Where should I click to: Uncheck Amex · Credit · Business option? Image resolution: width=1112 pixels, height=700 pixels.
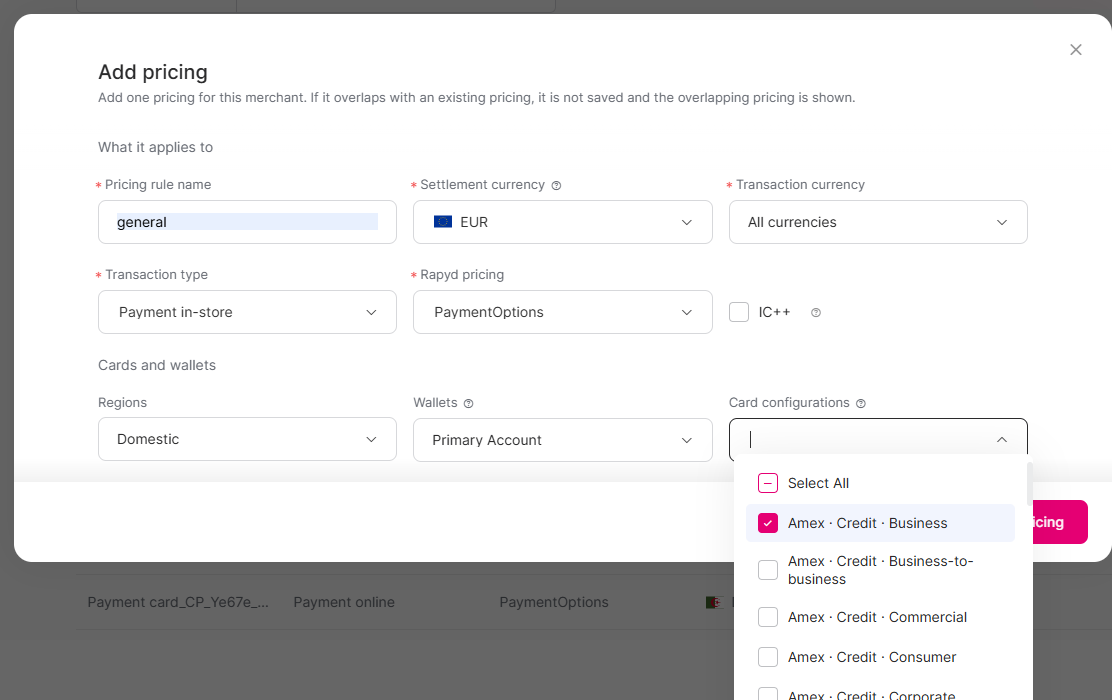[768, 523]
